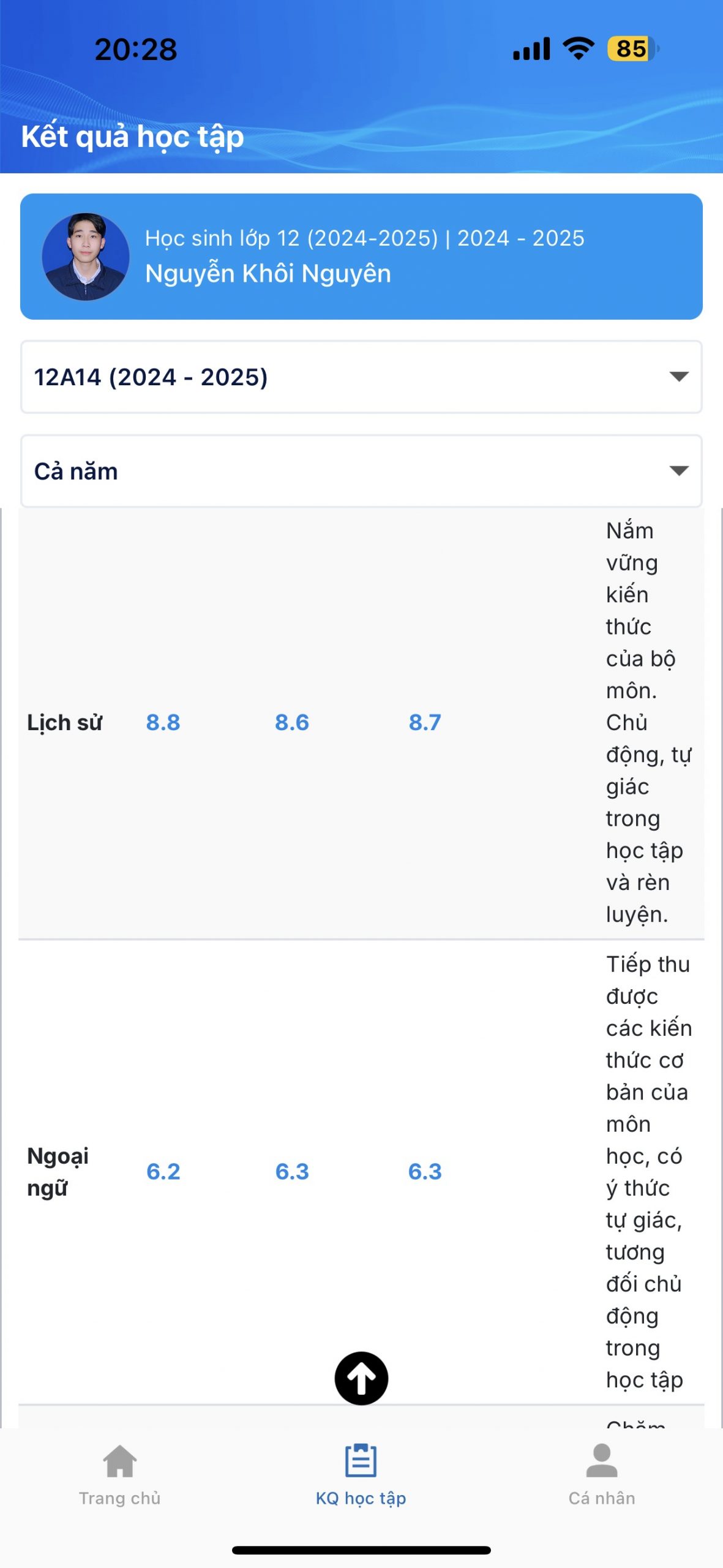Expand the 12A14 (2024 - 2025) class dropdown
This screenshot has width=723, height=1568.
tap(361, 377)
